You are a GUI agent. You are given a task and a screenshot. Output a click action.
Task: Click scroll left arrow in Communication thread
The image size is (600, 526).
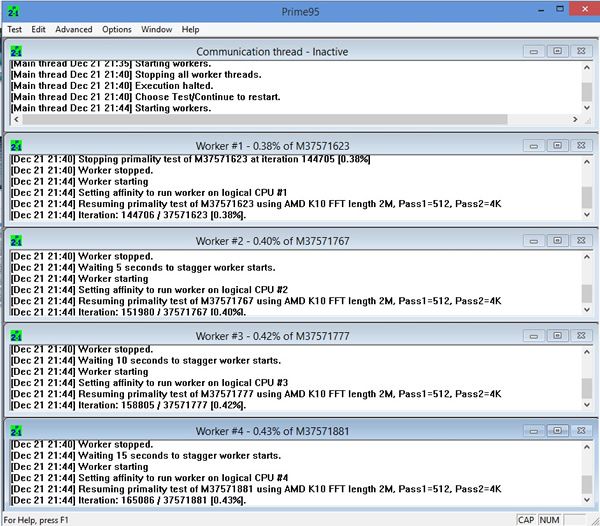[x=16, y=119]
